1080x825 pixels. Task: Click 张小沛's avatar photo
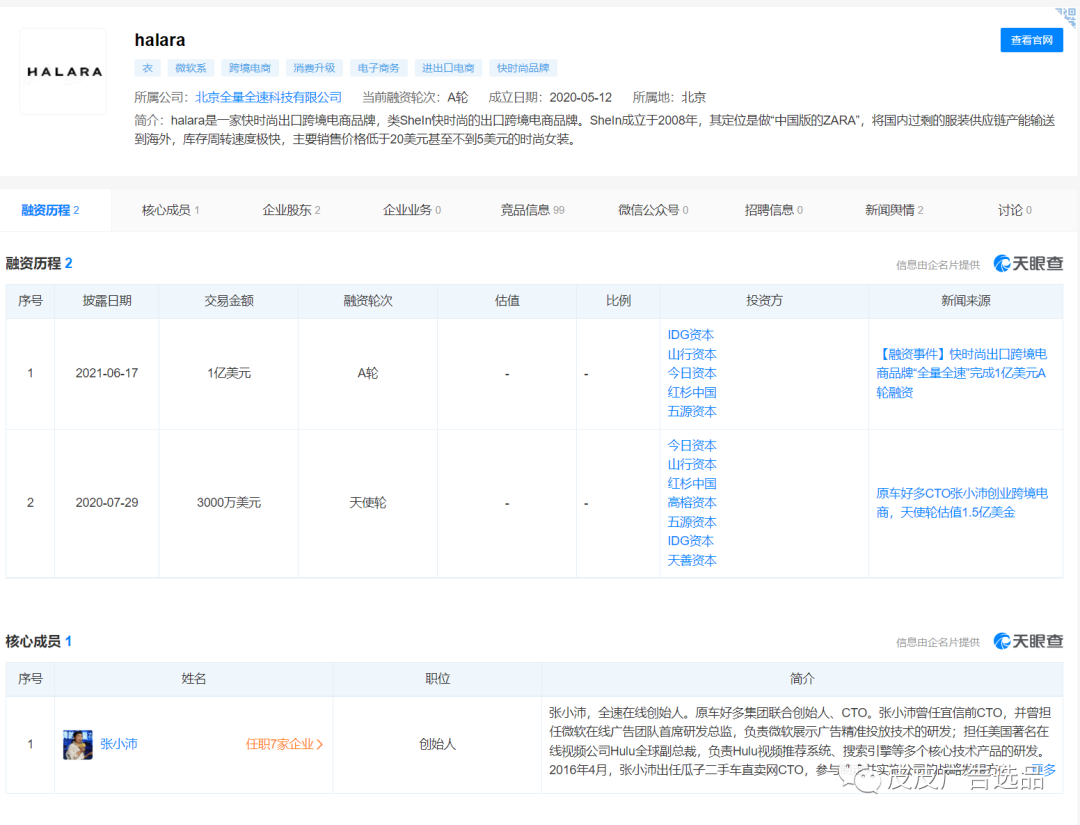tap(78, 744)
